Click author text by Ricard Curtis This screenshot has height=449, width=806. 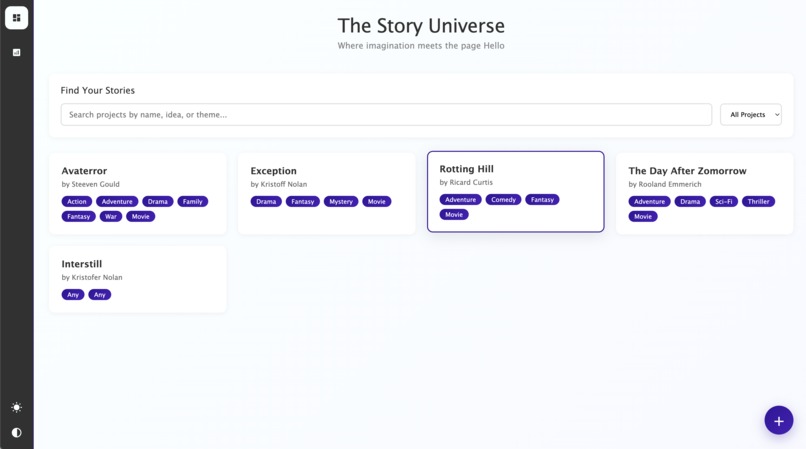[x=466, y=182]
